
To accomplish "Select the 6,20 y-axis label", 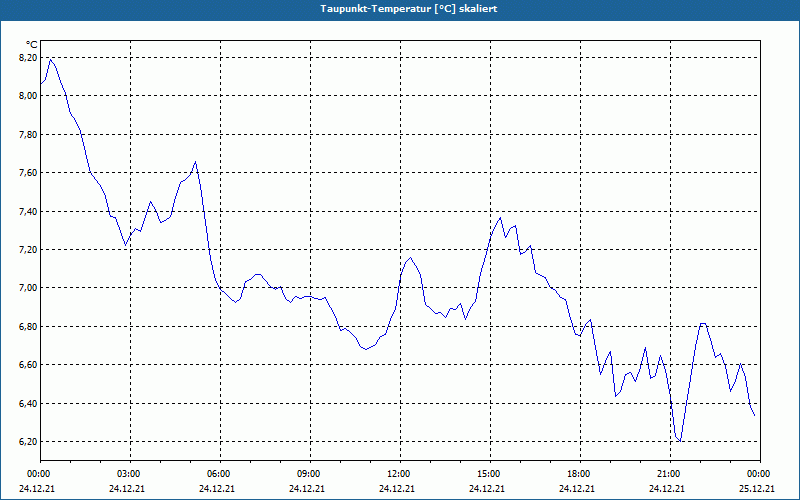I will click(28, 442).
